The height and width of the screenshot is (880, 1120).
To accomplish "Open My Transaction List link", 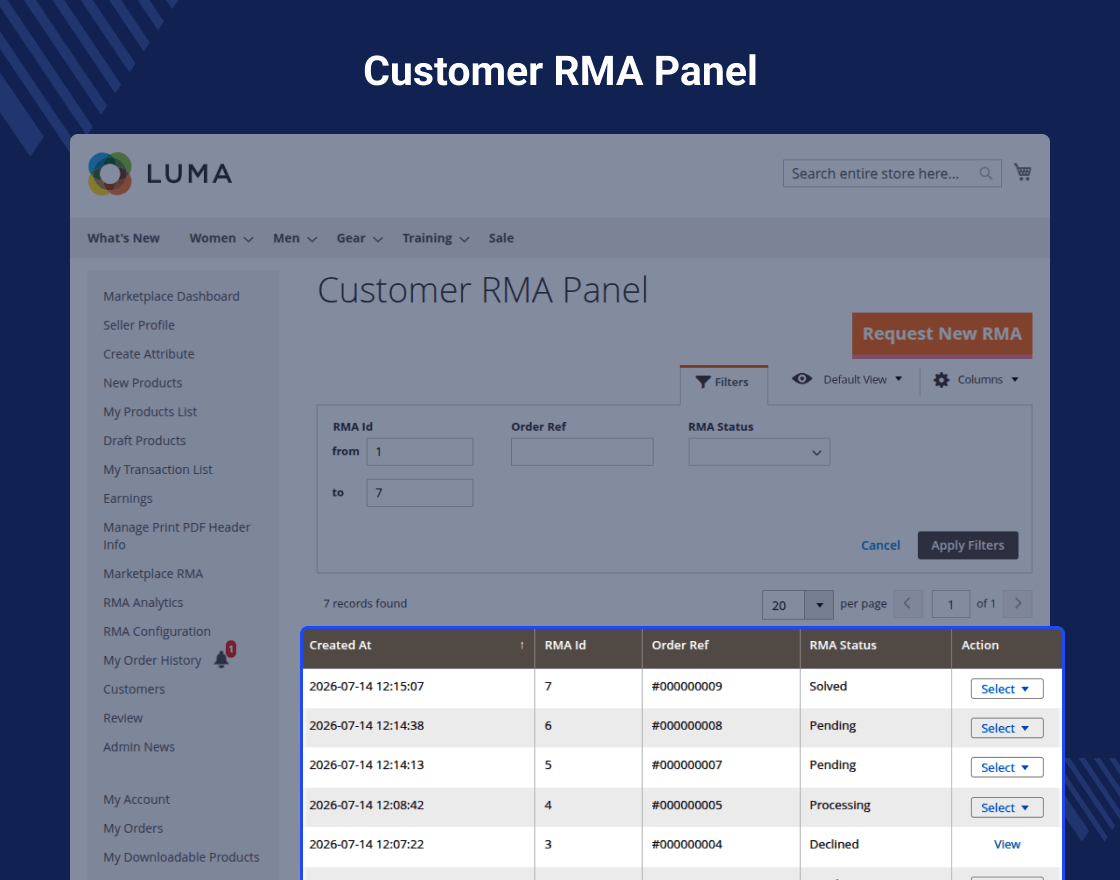I will 158,469.
